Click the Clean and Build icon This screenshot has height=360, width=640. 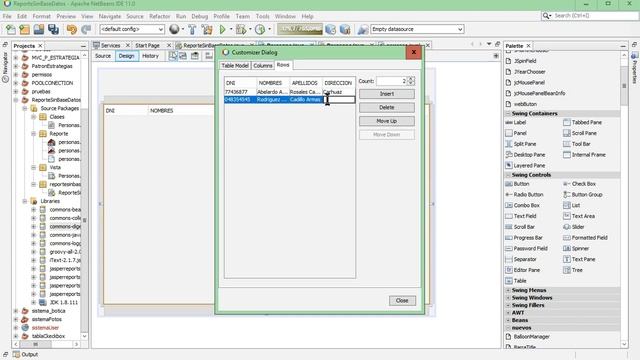coord(207,29)
